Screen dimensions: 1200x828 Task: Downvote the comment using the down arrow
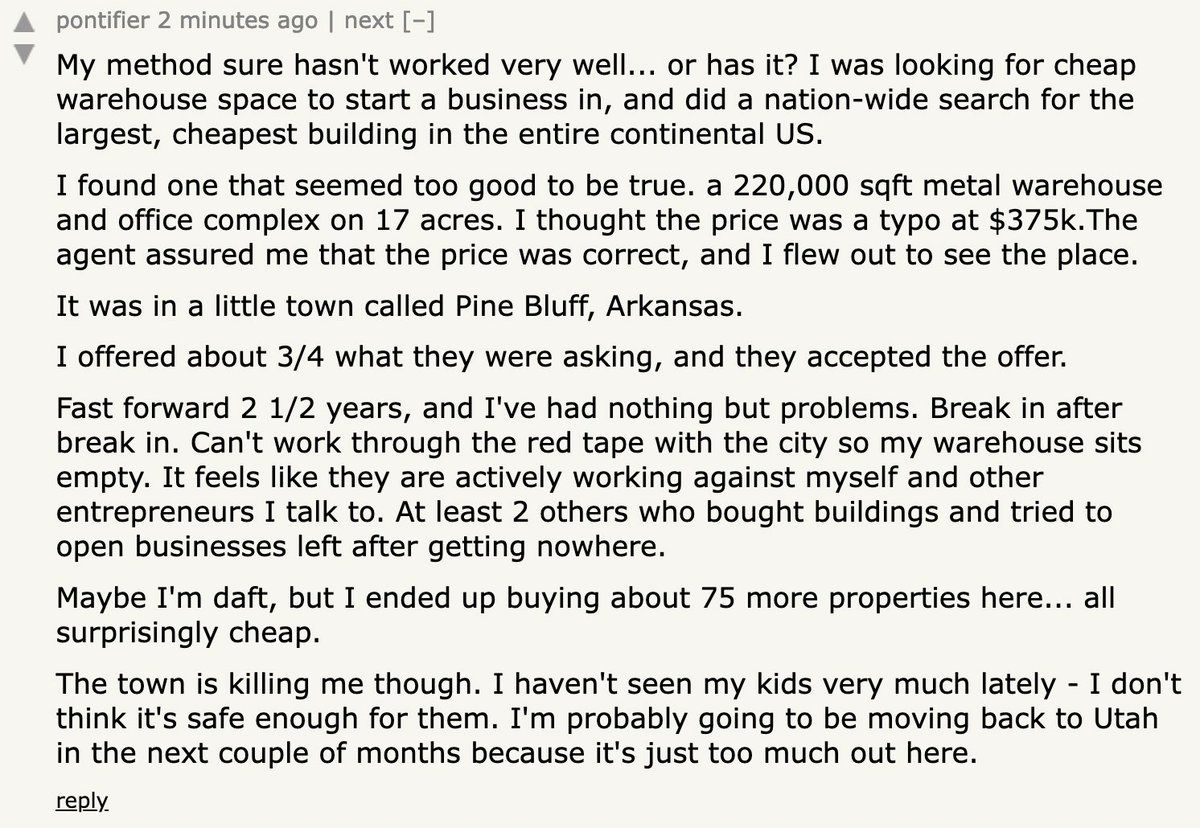[x=22, y=53]
